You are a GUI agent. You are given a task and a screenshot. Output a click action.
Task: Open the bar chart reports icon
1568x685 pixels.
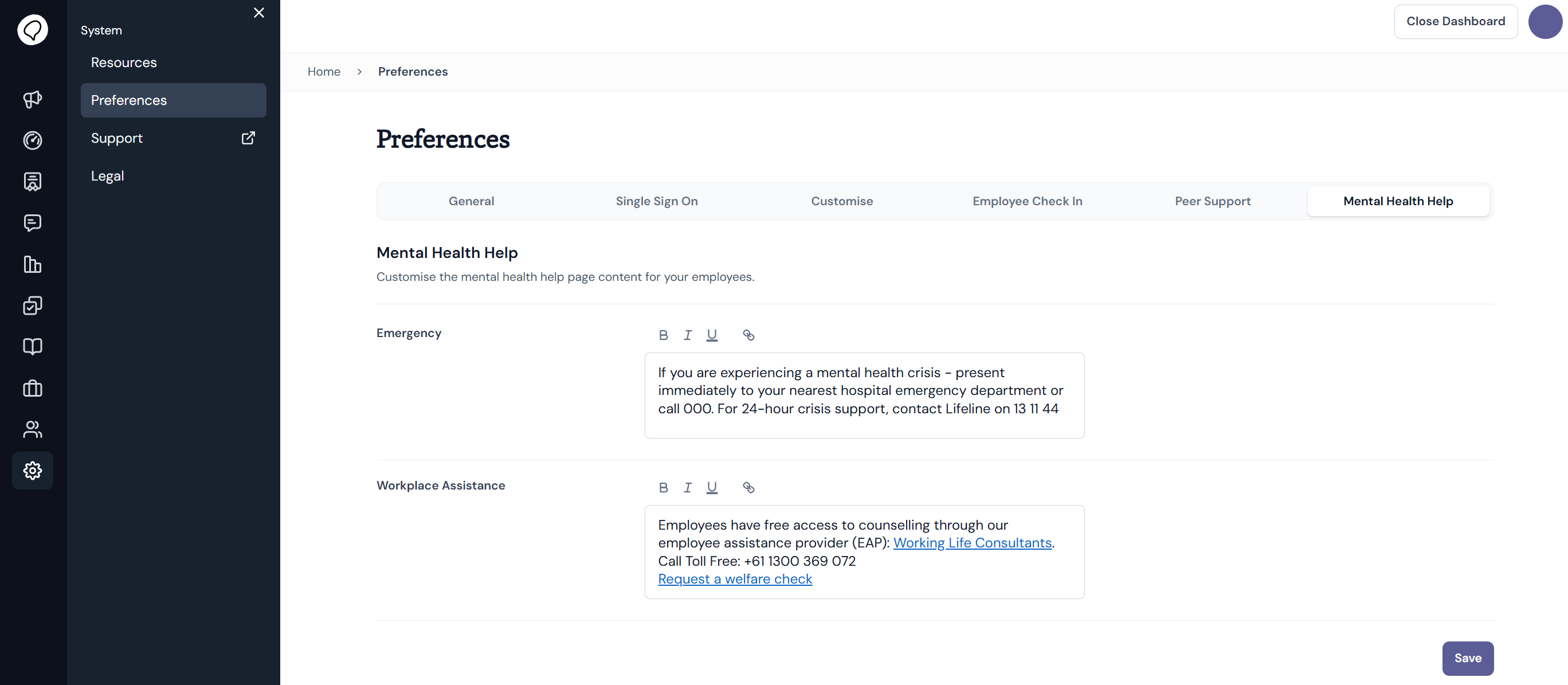point(32,264)
